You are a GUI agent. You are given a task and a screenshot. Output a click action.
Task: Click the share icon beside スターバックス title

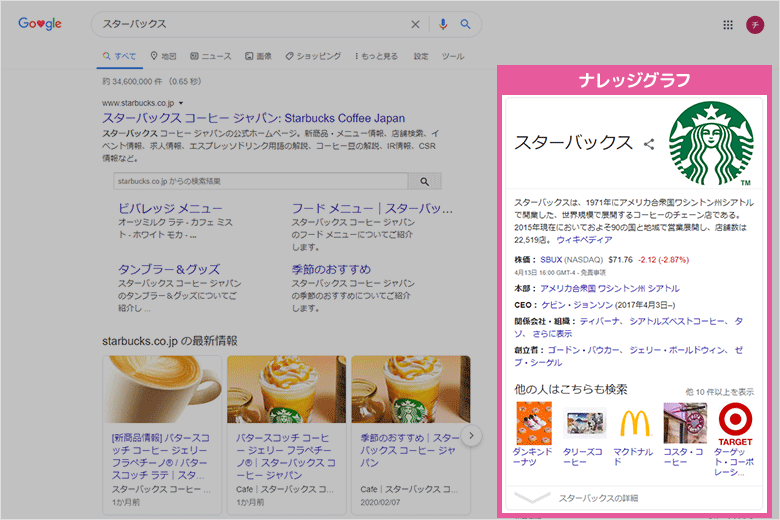pyautogui.click(x=649, y=144)
